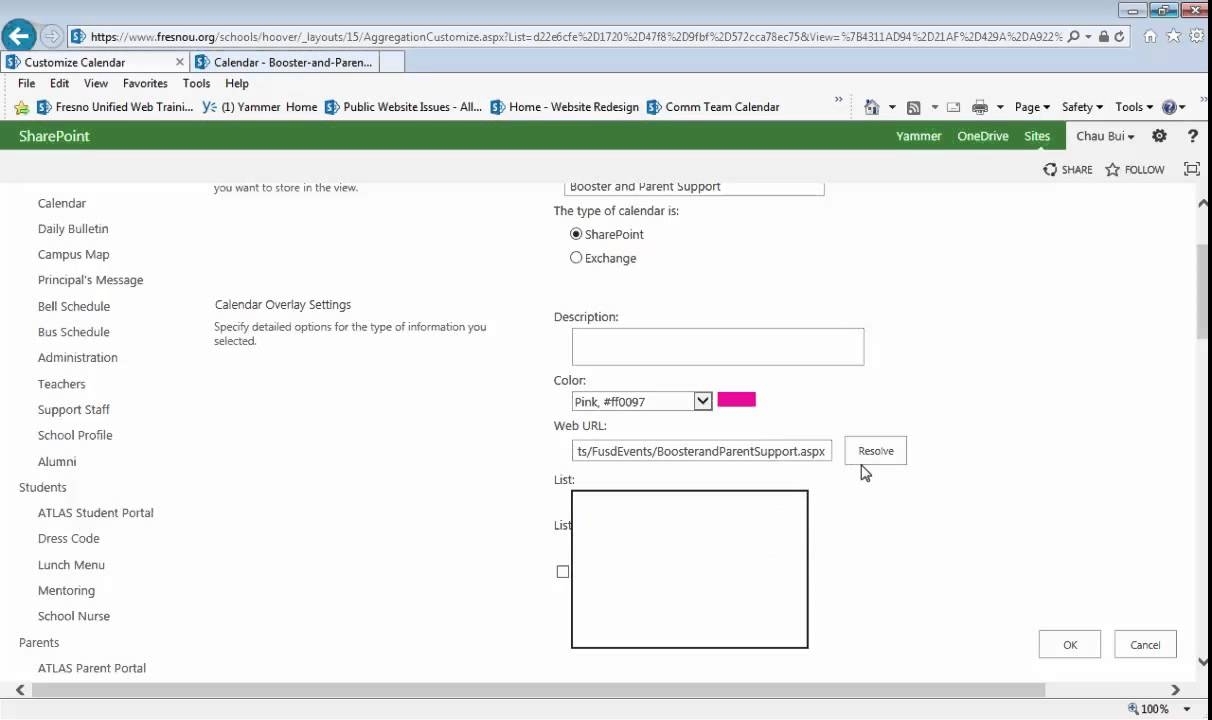Open dropdown arrow next to Print icon

point(1000,107)
